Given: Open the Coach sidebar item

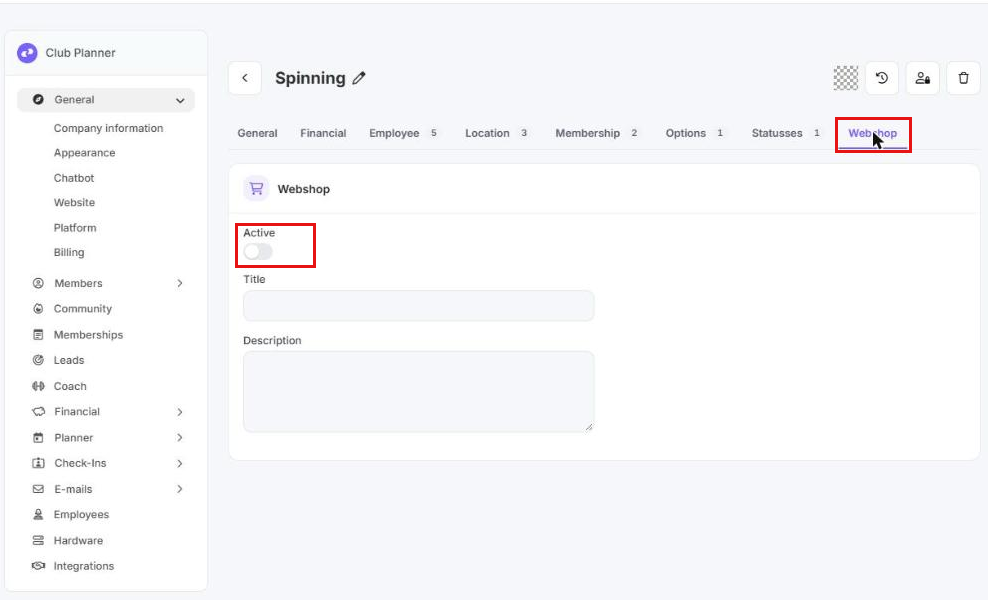Looking at the screenshot, I should pos(70,386).
